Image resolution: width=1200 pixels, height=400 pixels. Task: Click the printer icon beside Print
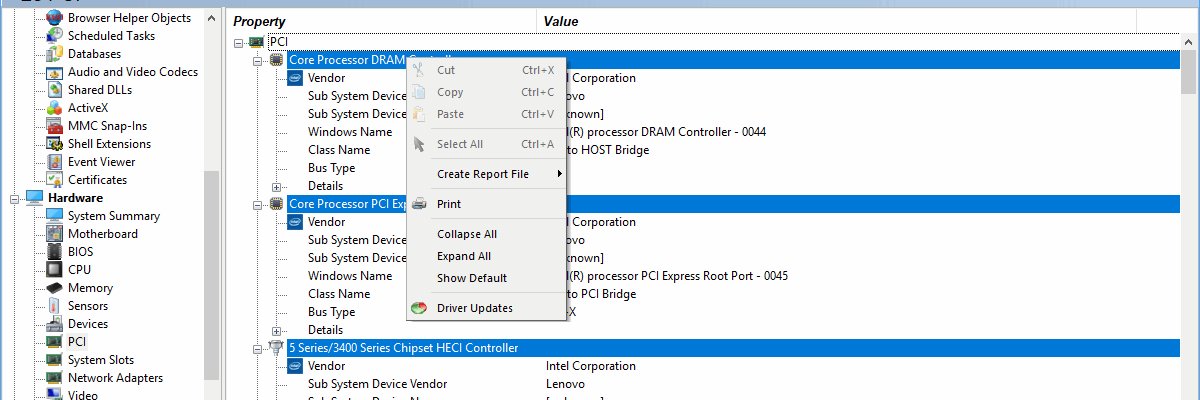(419, 204)
